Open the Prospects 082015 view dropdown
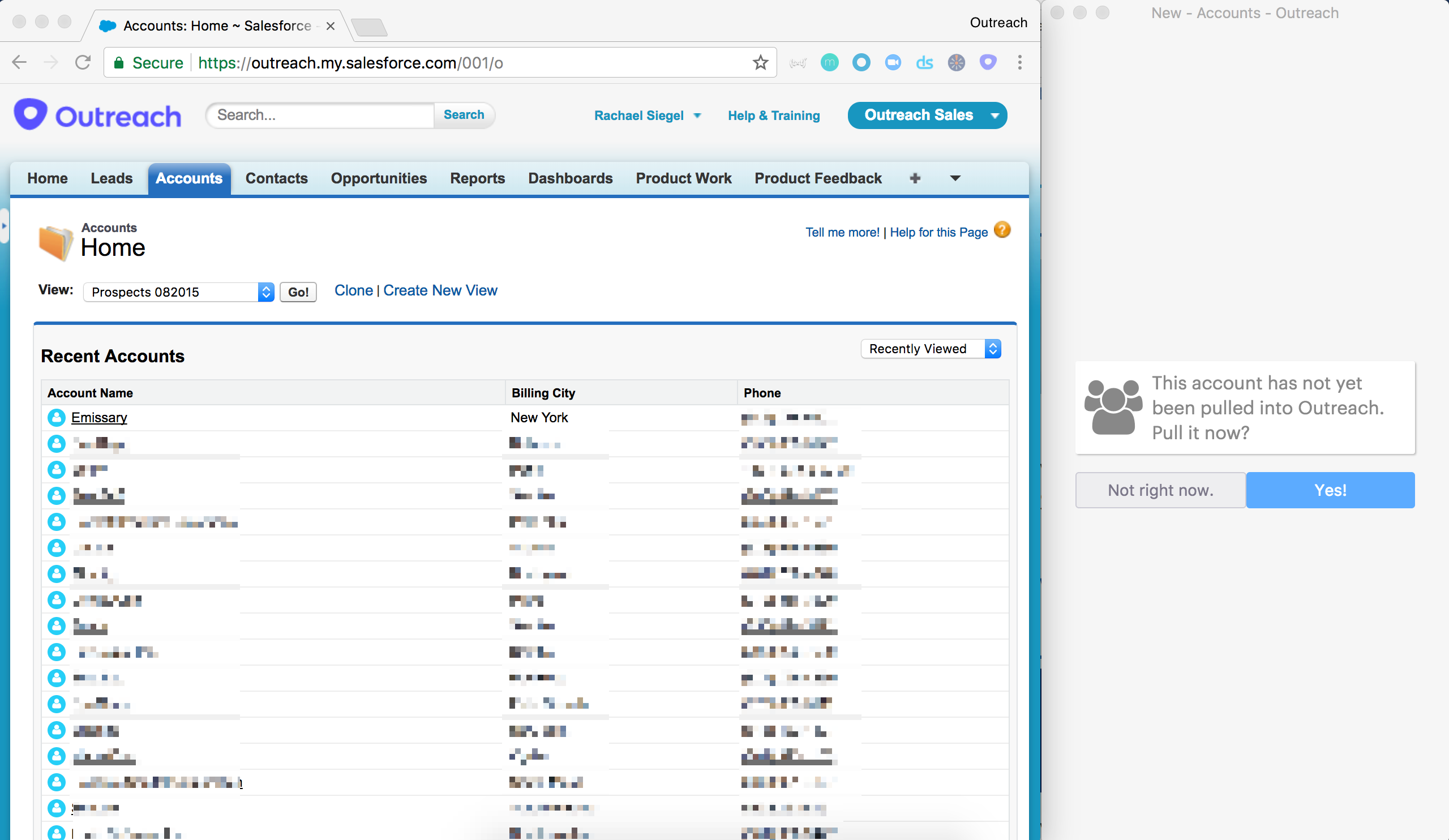1449x840 pixels. 178,292
